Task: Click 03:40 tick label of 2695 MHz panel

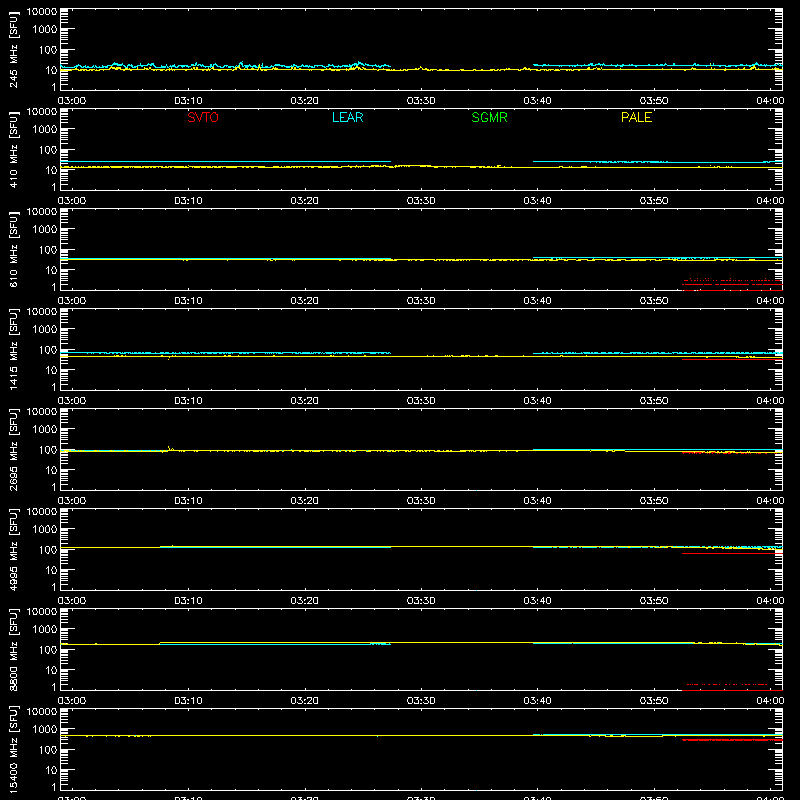Action: click(537, 501)
